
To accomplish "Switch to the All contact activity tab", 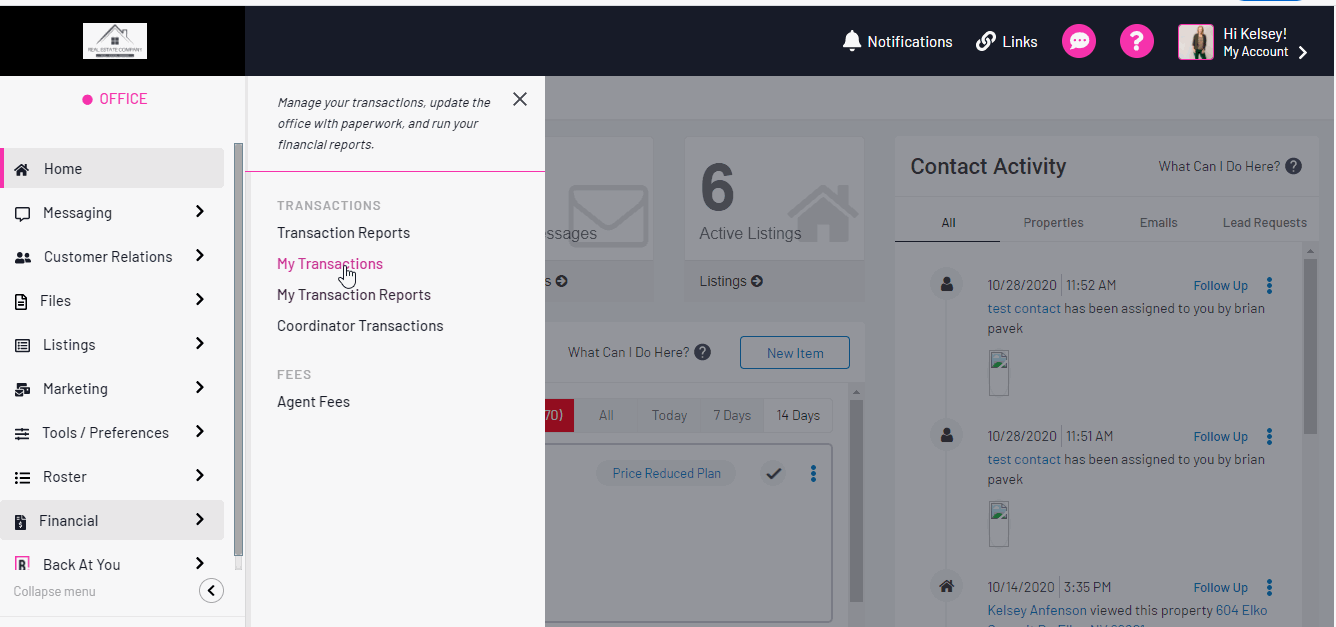I will [948, 223].
